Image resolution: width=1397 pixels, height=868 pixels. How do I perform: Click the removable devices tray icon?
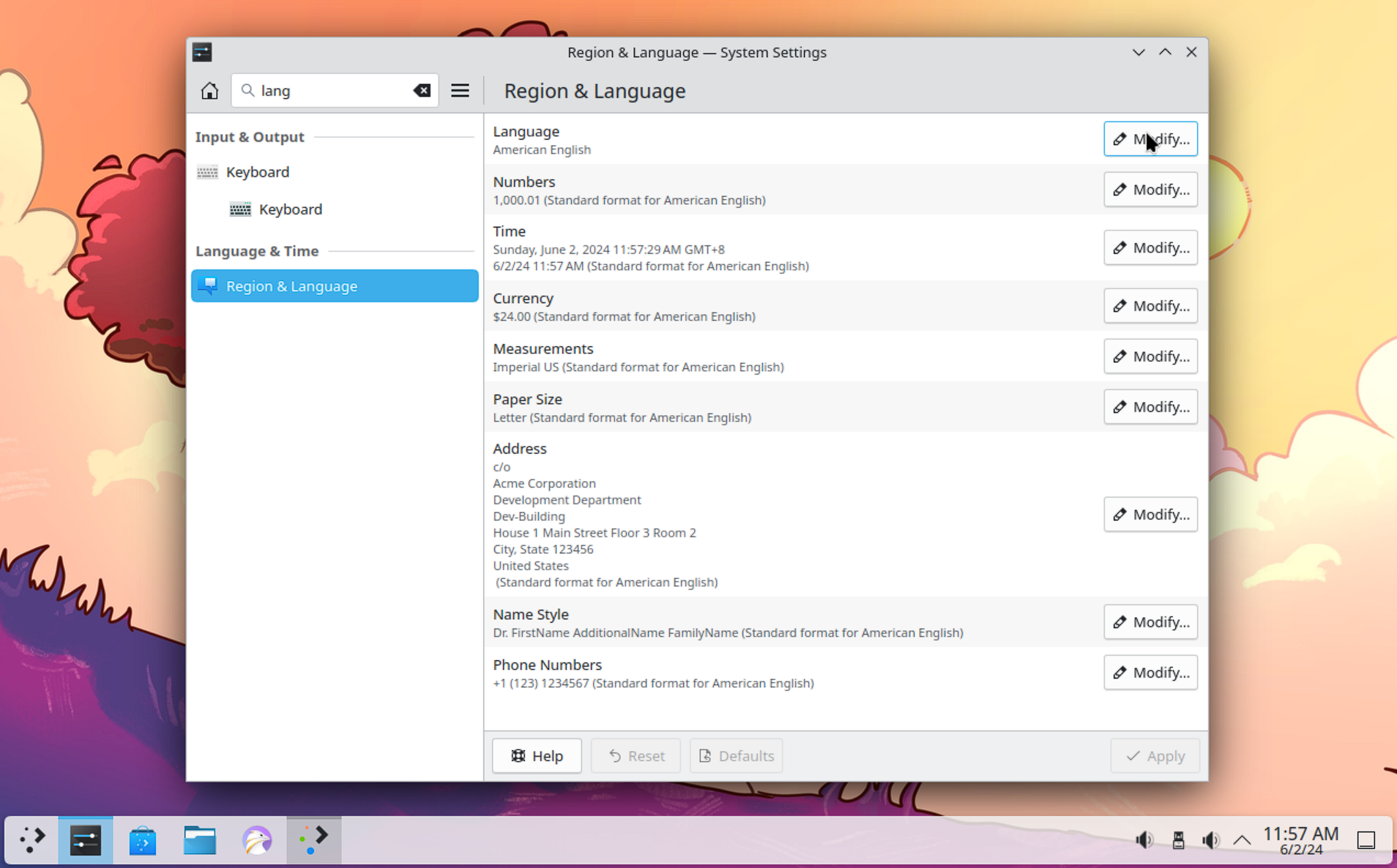(1178, 840)
